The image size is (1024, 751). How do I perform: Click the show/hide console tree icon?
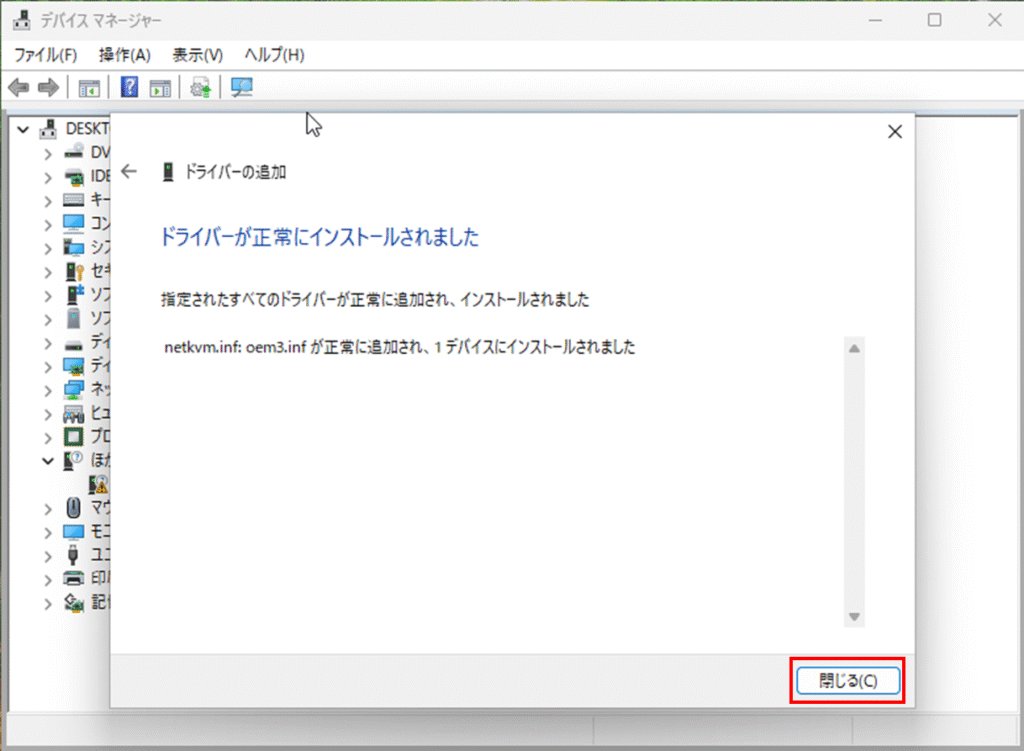pos(89,88)
